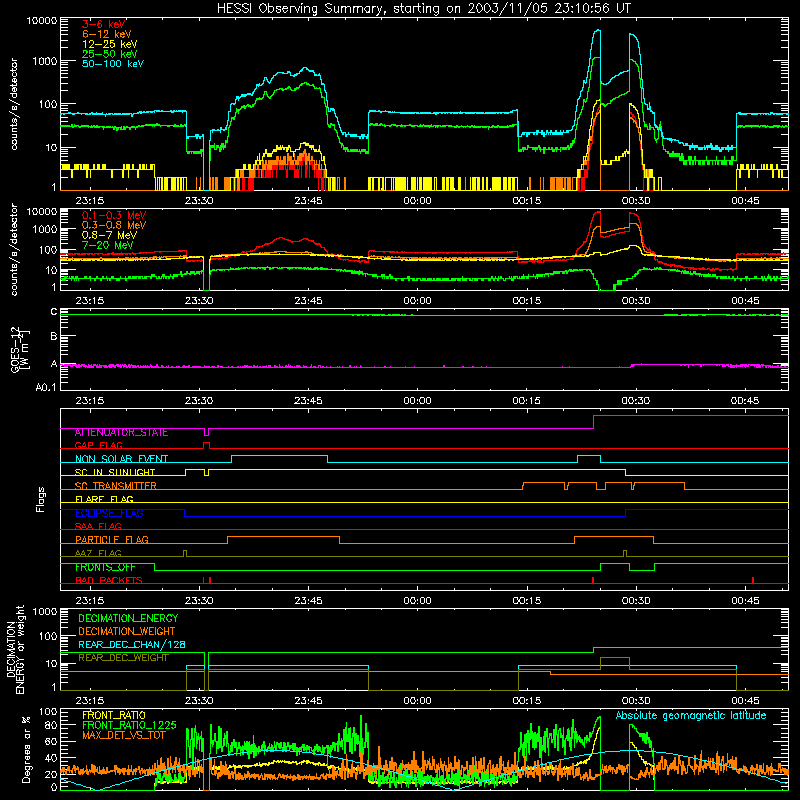
Task: Click the A0.1 tick label on GOES panel
Action: click(x=46, y=388)
